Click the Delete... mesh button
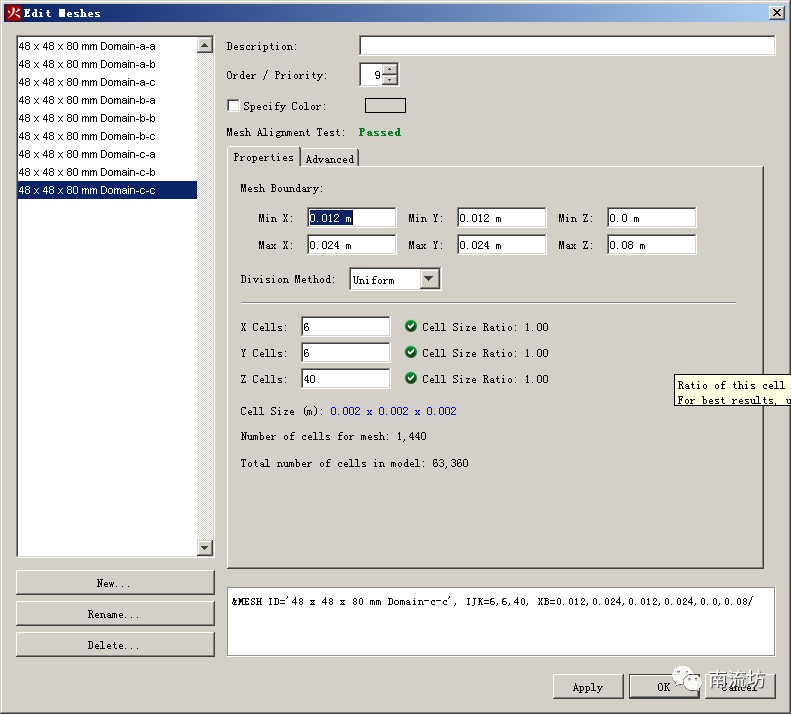This screenshot has height=714, width=791. click(115, 645)
